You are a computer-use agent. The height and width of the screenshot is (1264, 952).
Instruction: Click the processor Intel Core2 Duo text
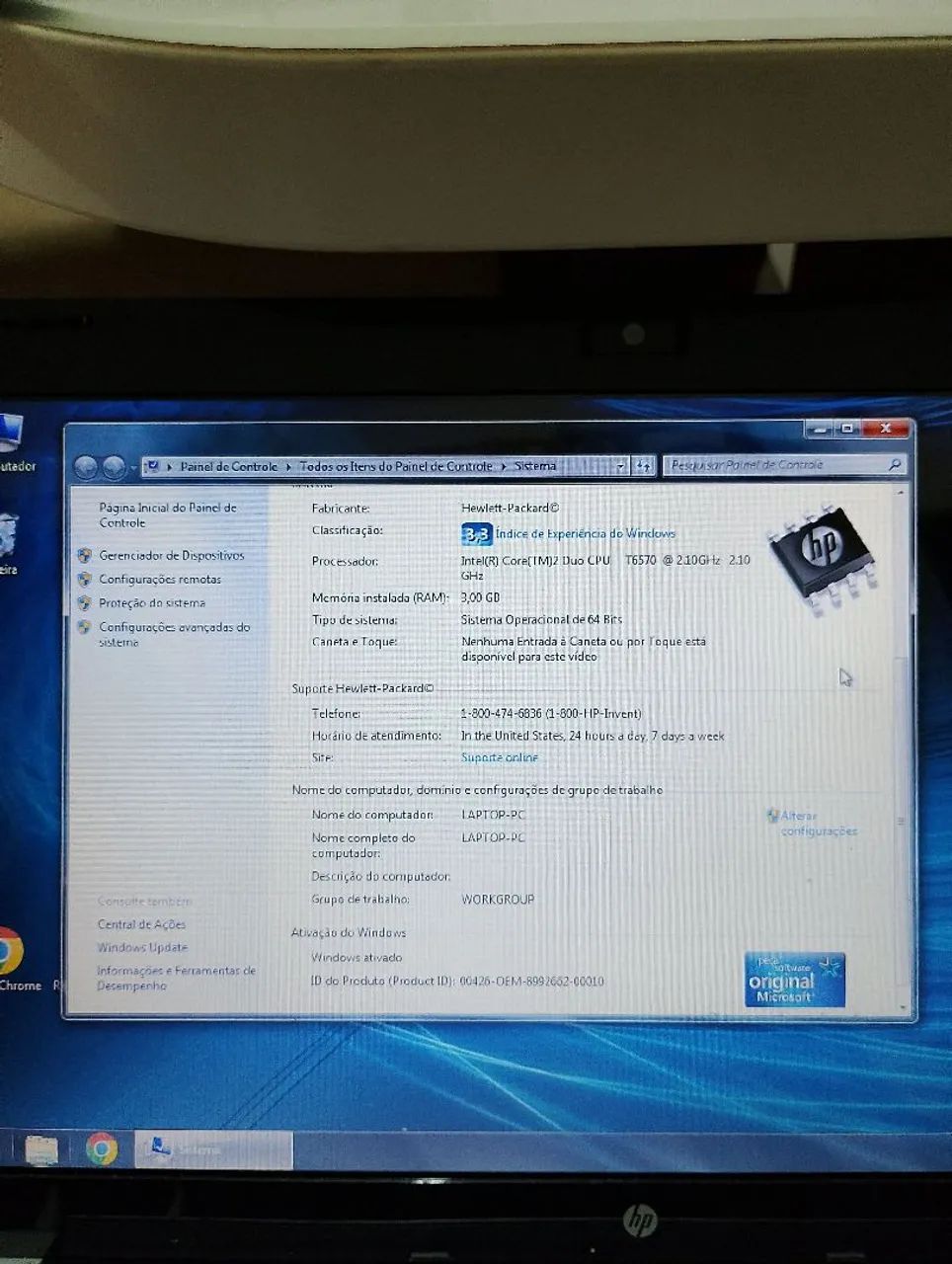pos(605,567)
